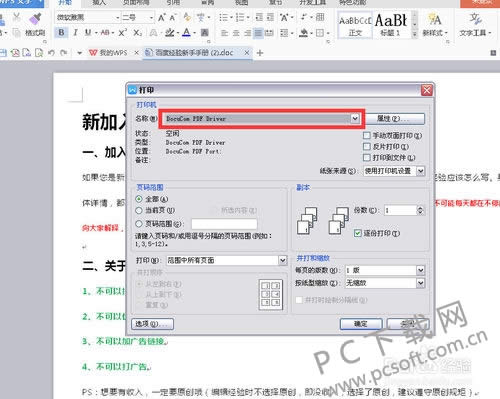Enable 反片打印 mirror print checkbox
The image size is (500, 399).
(x=367, y=147)
